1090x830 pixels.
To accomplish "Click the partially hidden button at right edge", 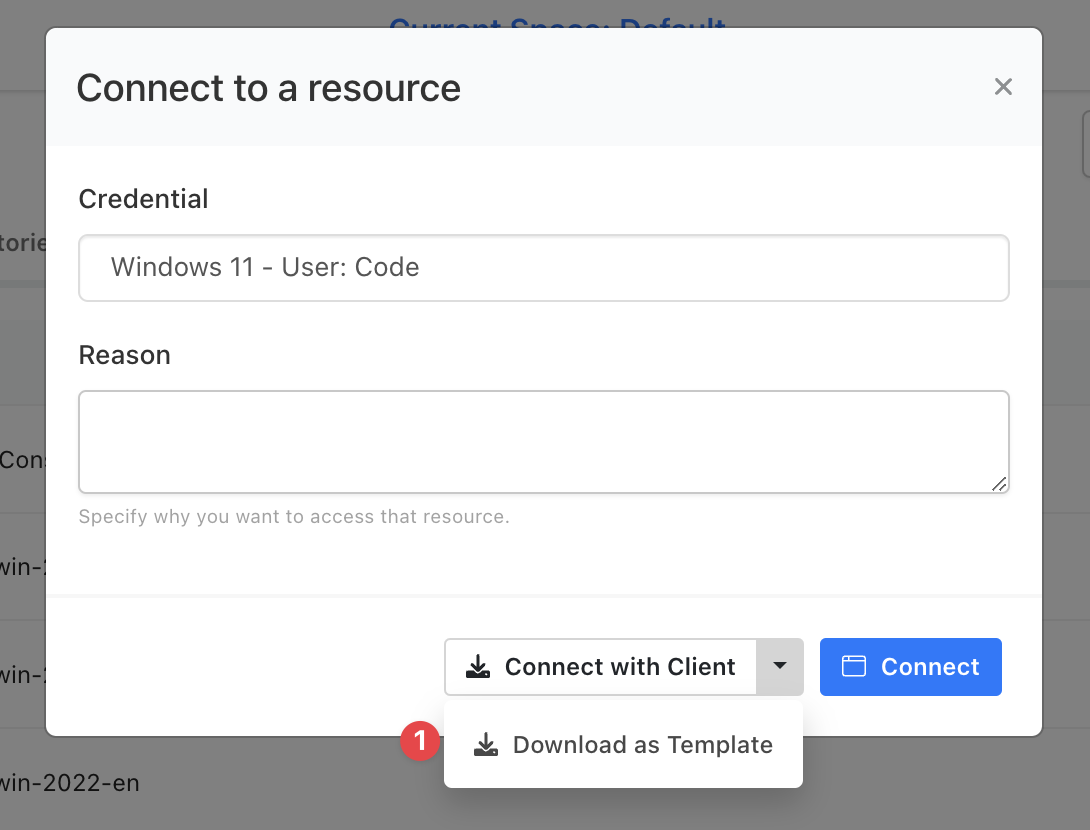I will [1084, 145].
